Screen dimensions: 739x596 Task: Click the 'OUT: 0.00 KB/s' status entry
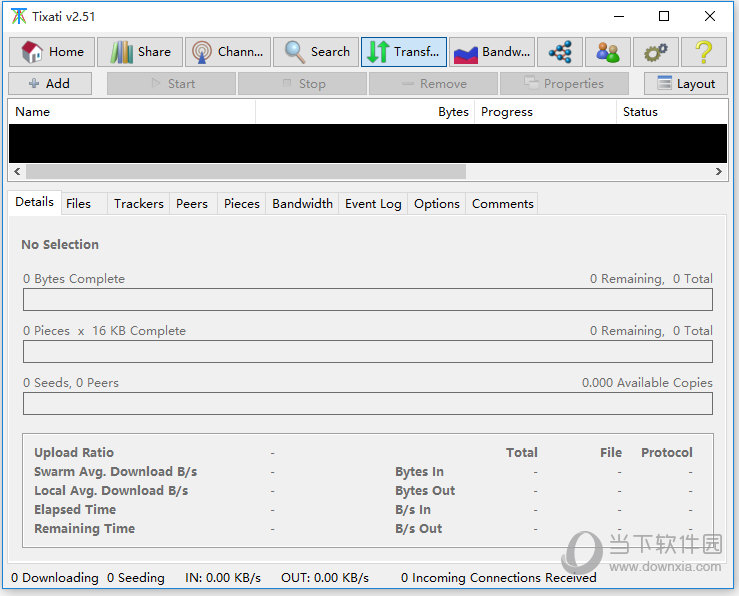click(325, 578)
